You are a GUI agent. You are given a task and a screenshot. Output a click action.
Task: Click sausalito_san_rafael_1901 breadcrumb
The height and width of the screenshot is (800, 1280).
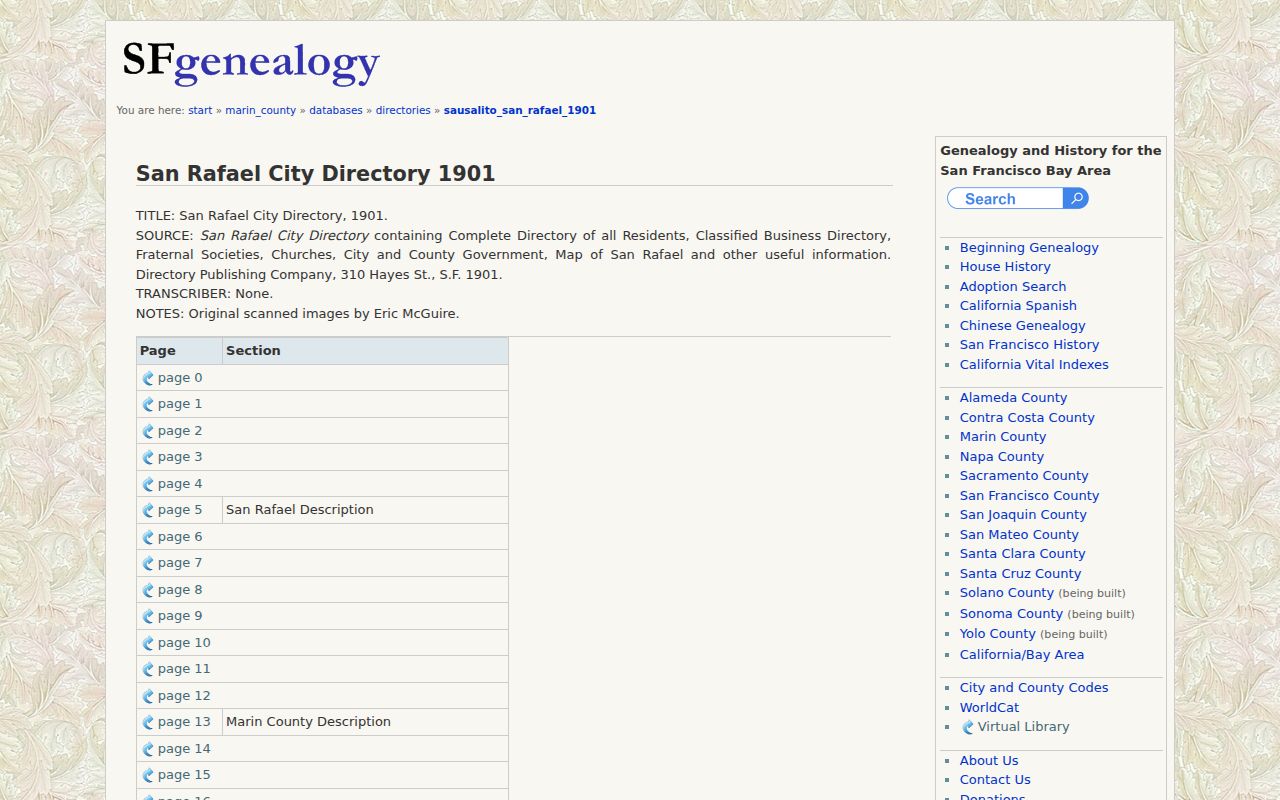click(x=520, y=111)
